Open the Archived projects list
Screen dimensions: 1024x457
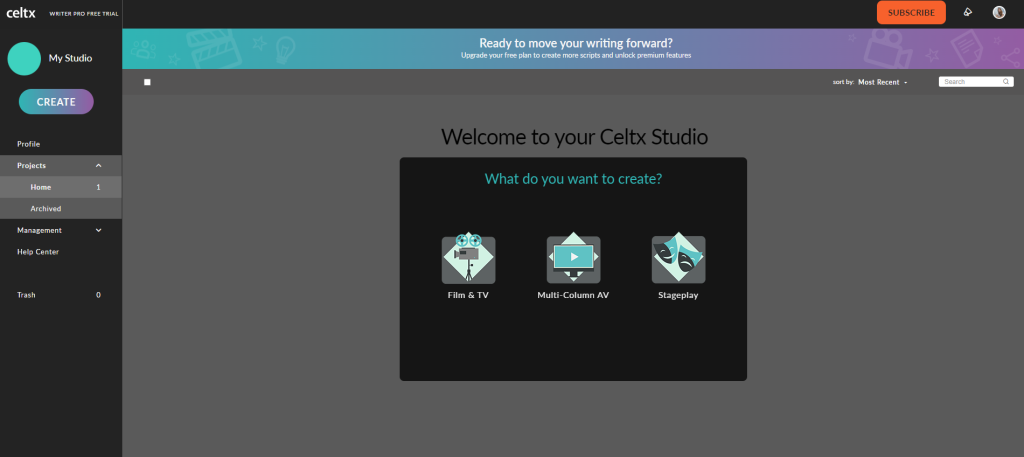click(x=46, y=209)
